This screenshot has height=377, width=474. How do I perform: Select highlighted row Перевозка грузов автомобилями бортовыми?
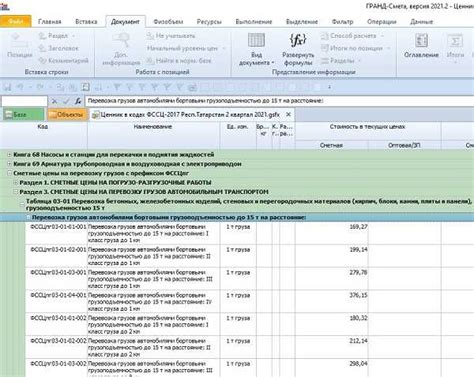pyautogui.click(x=237, y=217)
